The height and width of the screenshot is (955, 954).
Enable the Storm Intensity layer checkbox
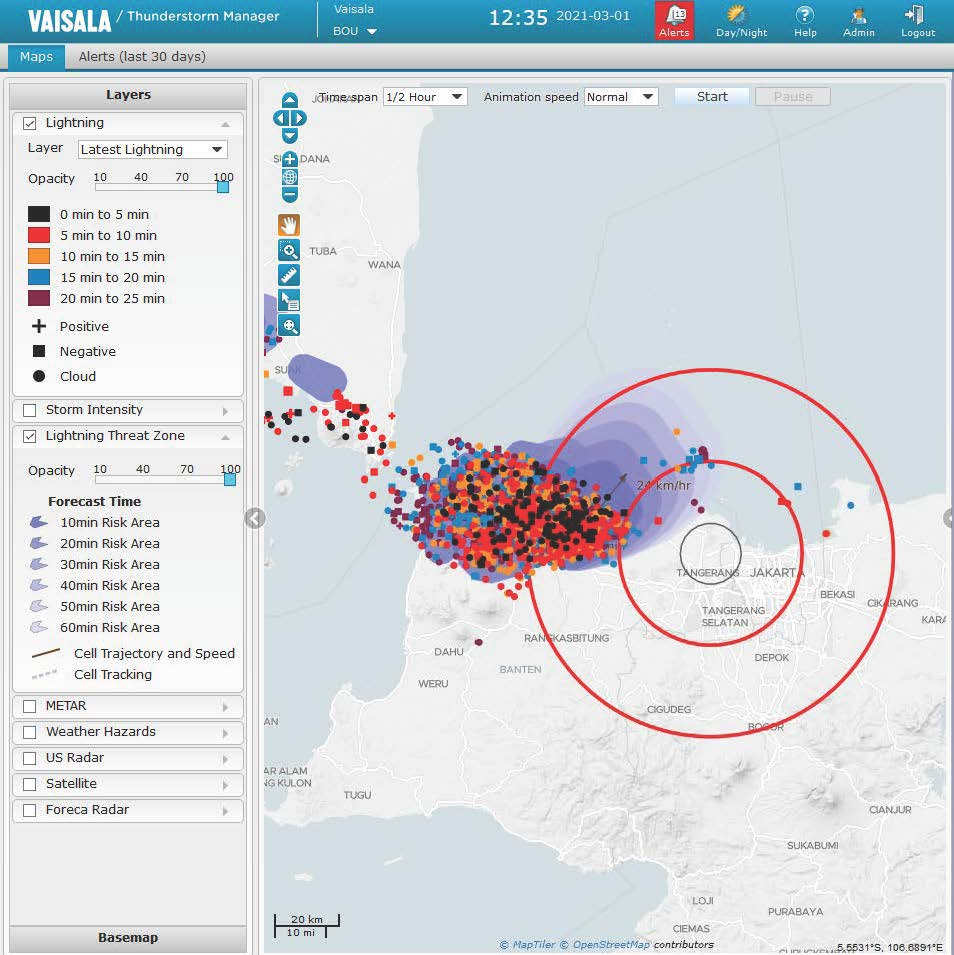tap(30, 410)
